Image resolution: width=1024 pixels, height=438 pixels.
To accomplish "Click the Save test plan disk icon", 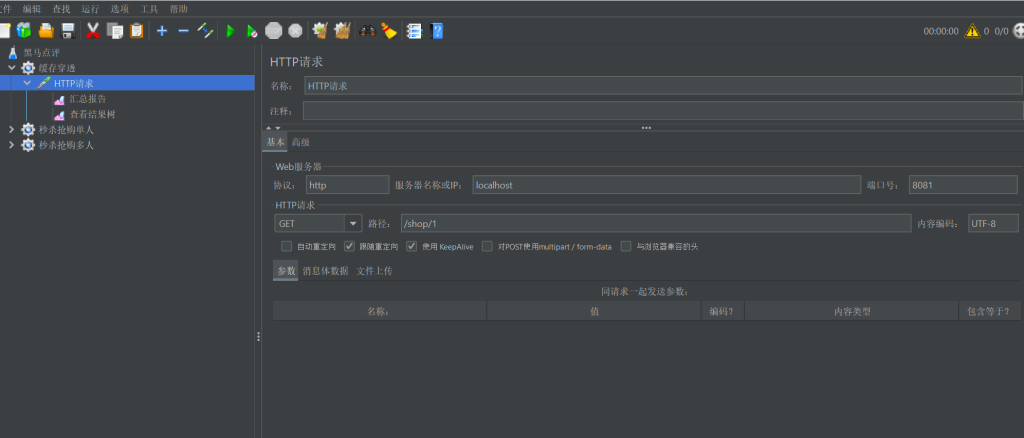I will [68, 31].
